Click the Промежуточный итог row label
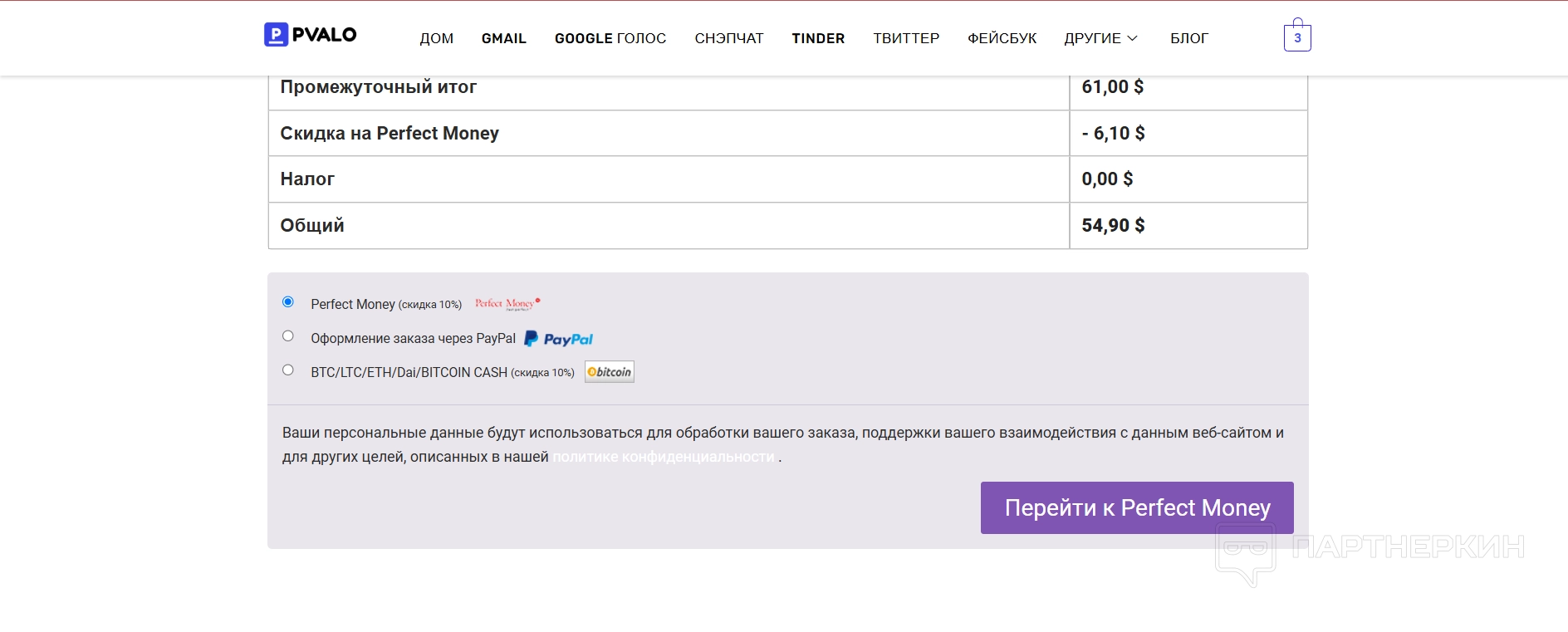 click(379, 87)
